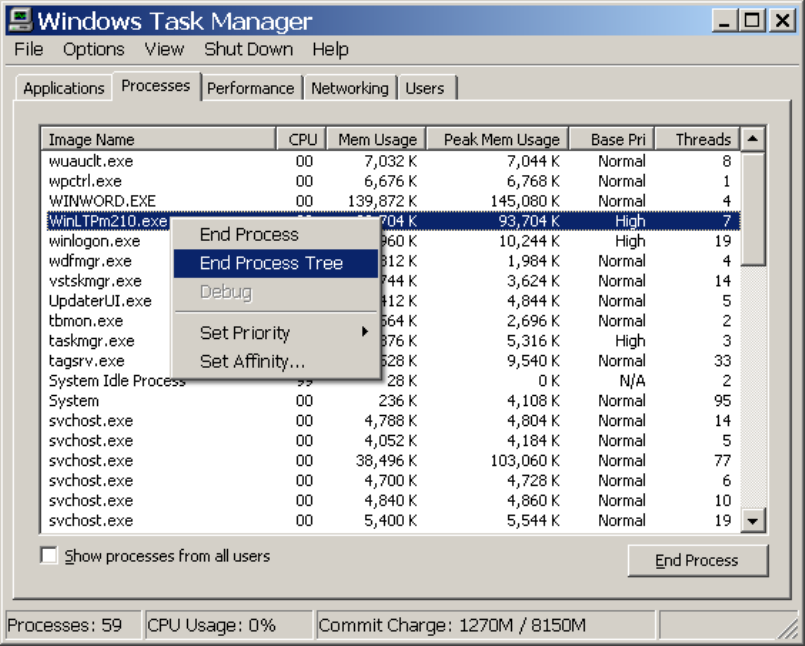This screenshot has height=646, width=805.
Task: Click the scrollbar down arrow
Action: [753, 520]
